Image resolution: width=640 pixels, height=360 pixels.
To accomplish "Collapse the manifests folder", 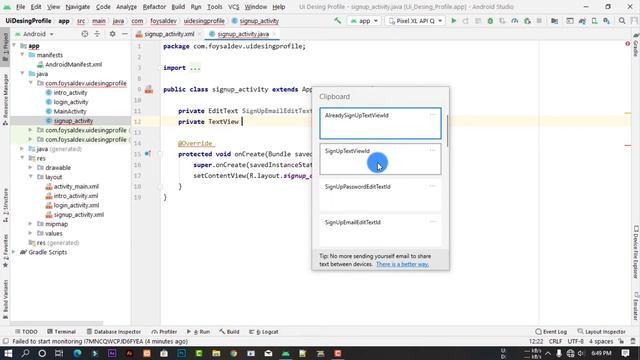I will (22, 55).
